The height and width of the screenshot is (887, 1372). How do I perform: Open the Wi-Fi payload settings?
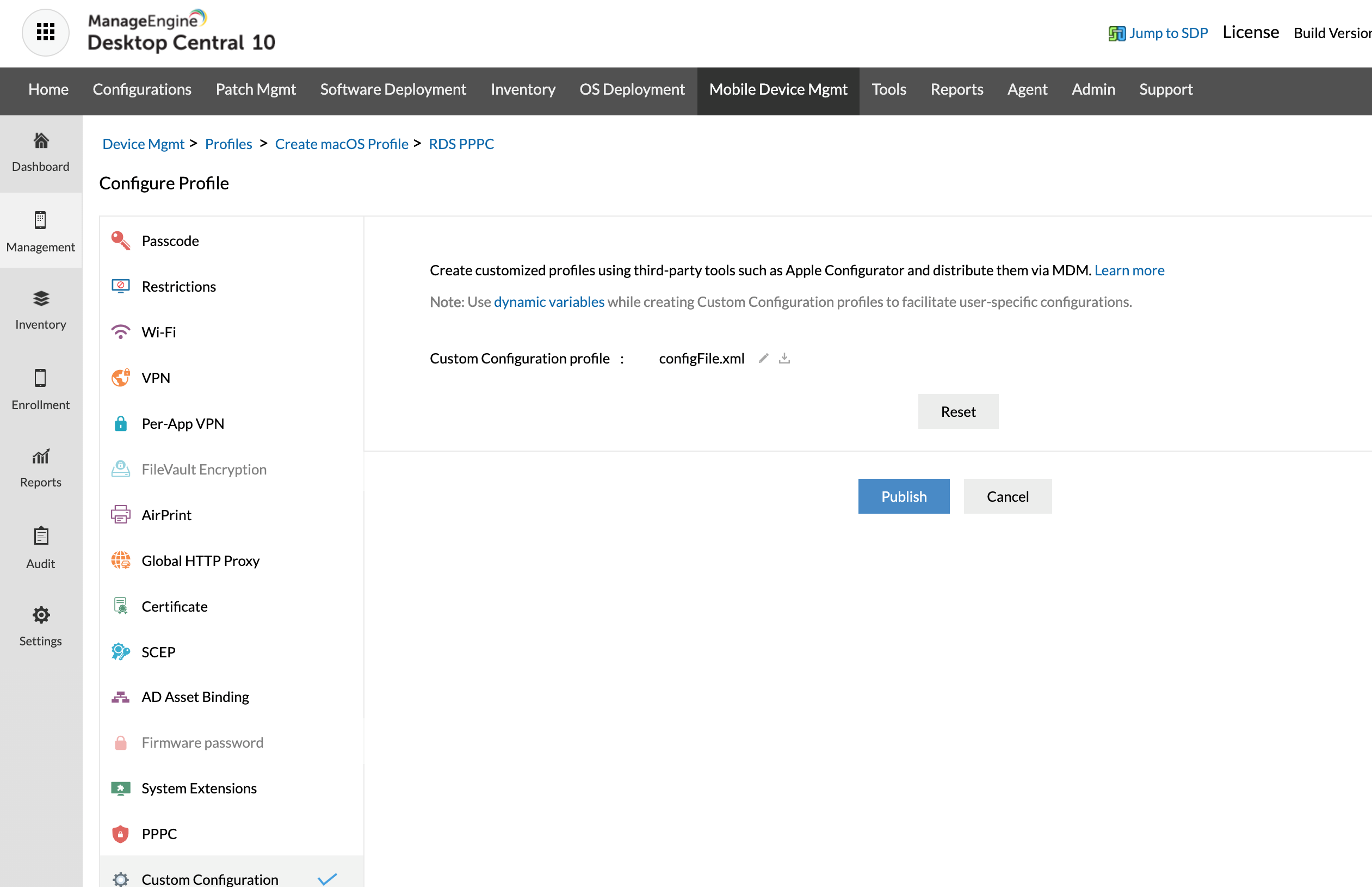coord(159,332)
